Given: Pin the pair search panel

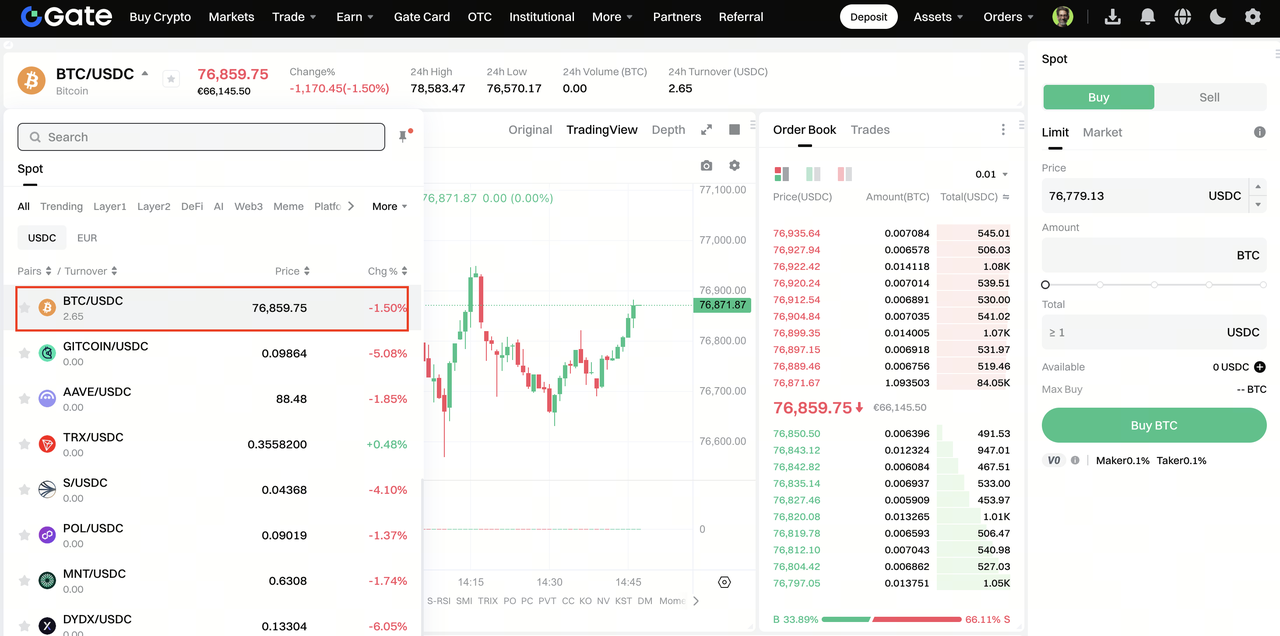Looking at the screenshot, I should [404, 136].
